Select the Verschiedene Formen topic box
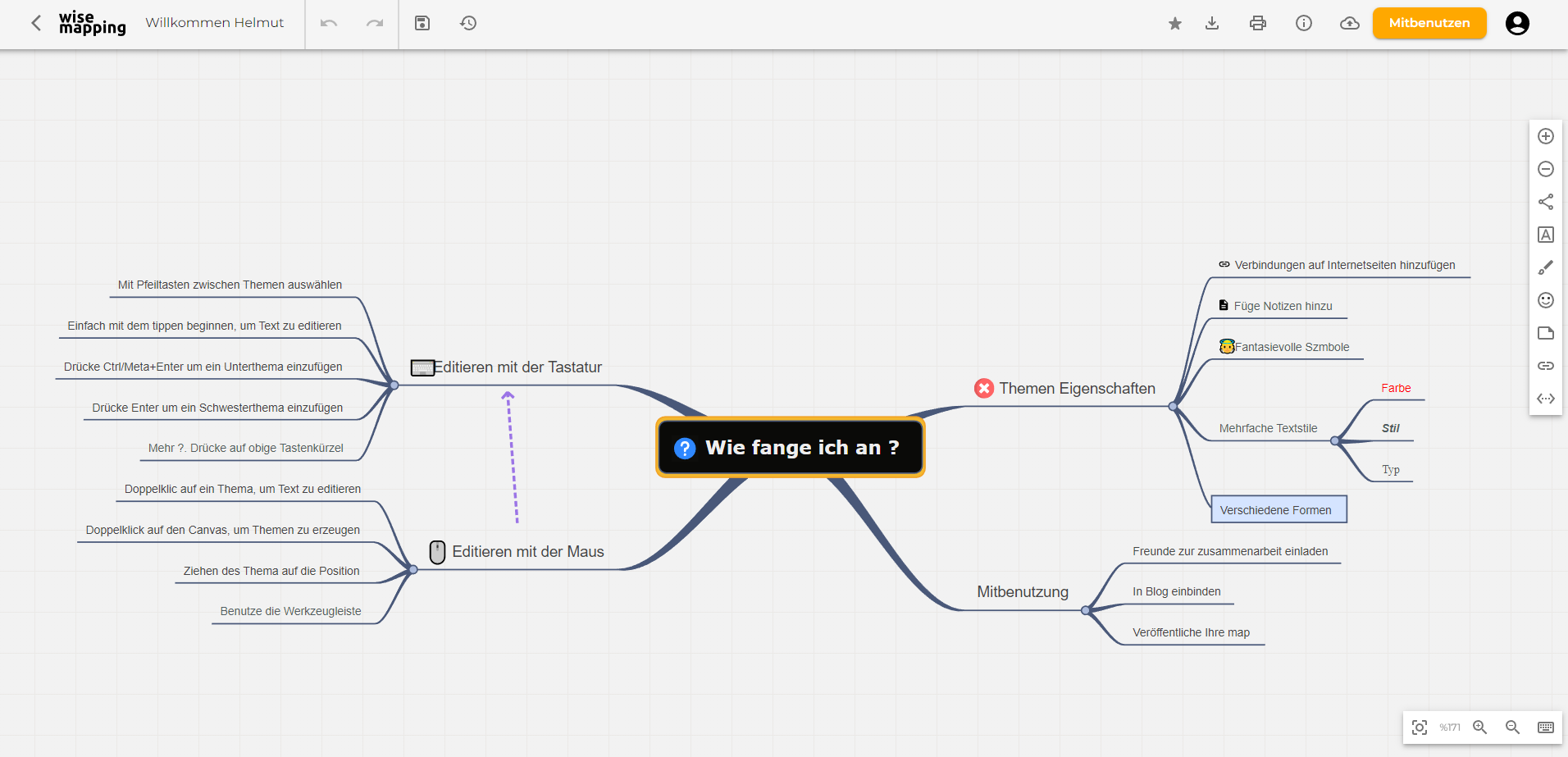The height and width of the screenshot is (757, 1568). [x=1279, y=509]
